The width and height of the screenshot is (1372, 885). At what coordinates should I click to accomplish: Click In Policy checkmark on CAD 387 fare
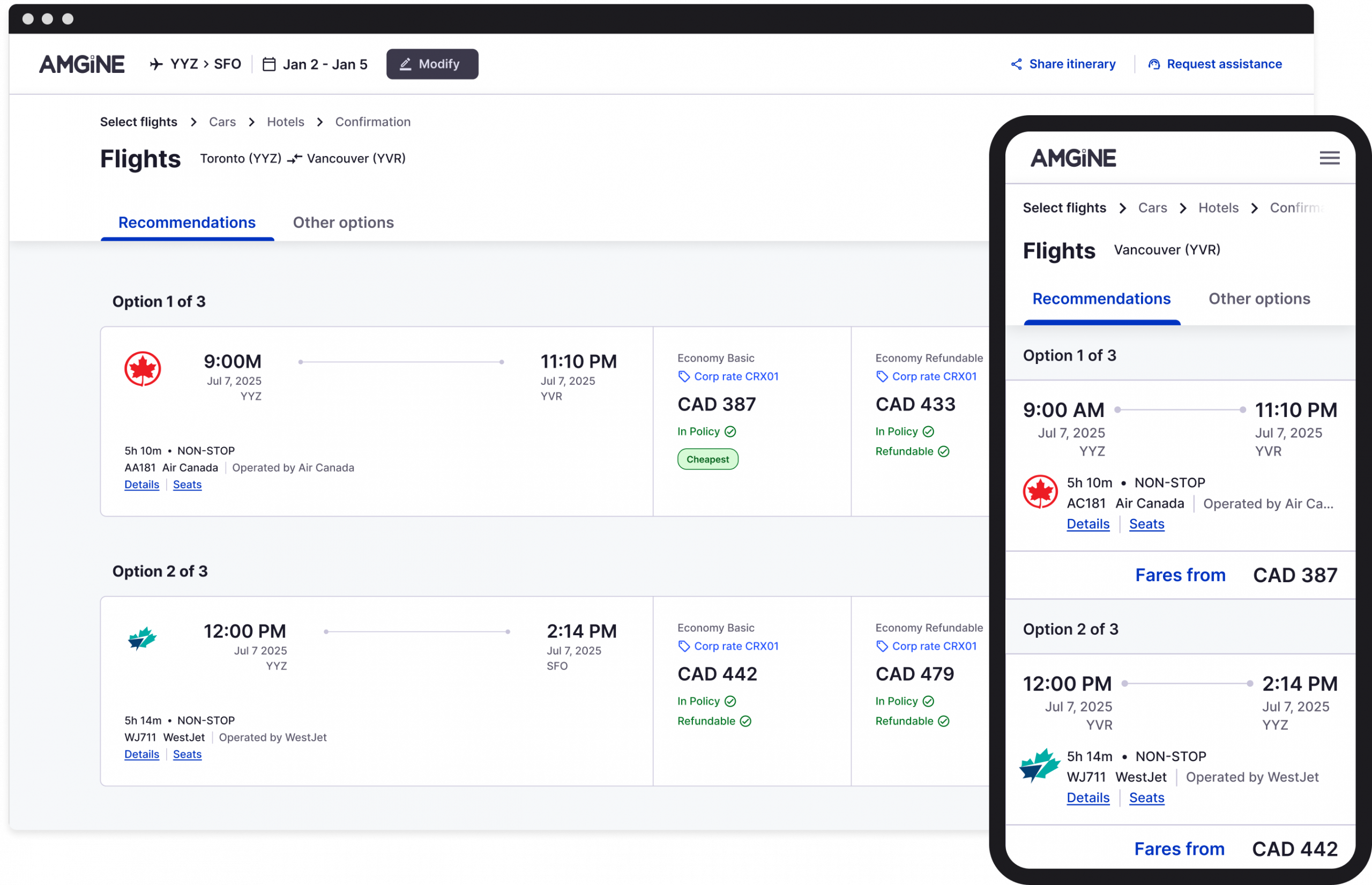pyautogui.click(x=730, y=432)
